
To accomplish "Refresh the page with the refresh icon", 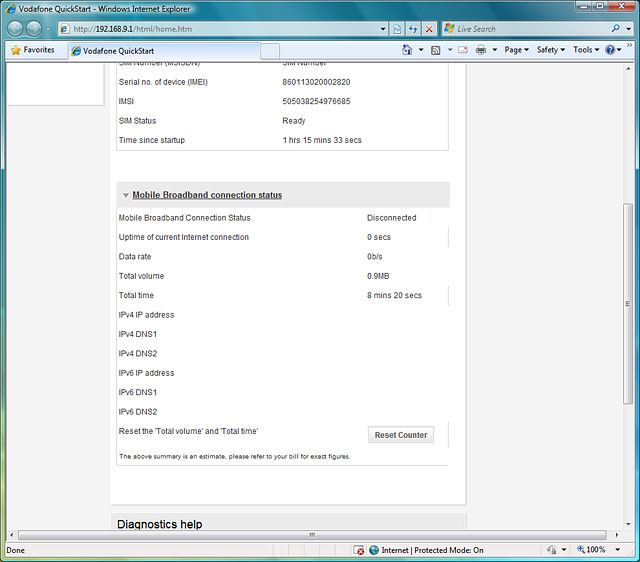I will [x=412, y=29].
